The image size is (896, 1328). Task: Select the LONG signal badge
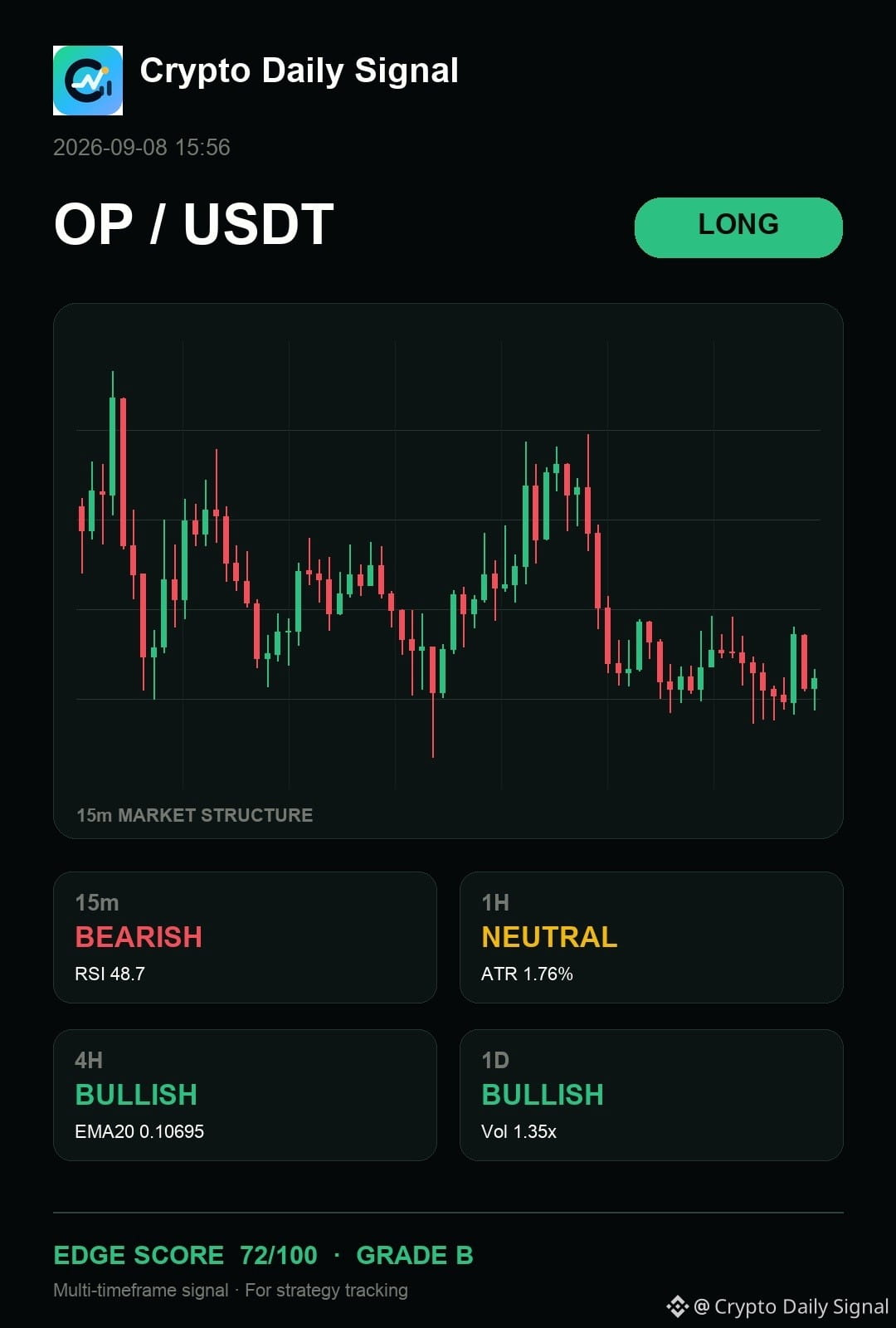[x=738, y=227]
